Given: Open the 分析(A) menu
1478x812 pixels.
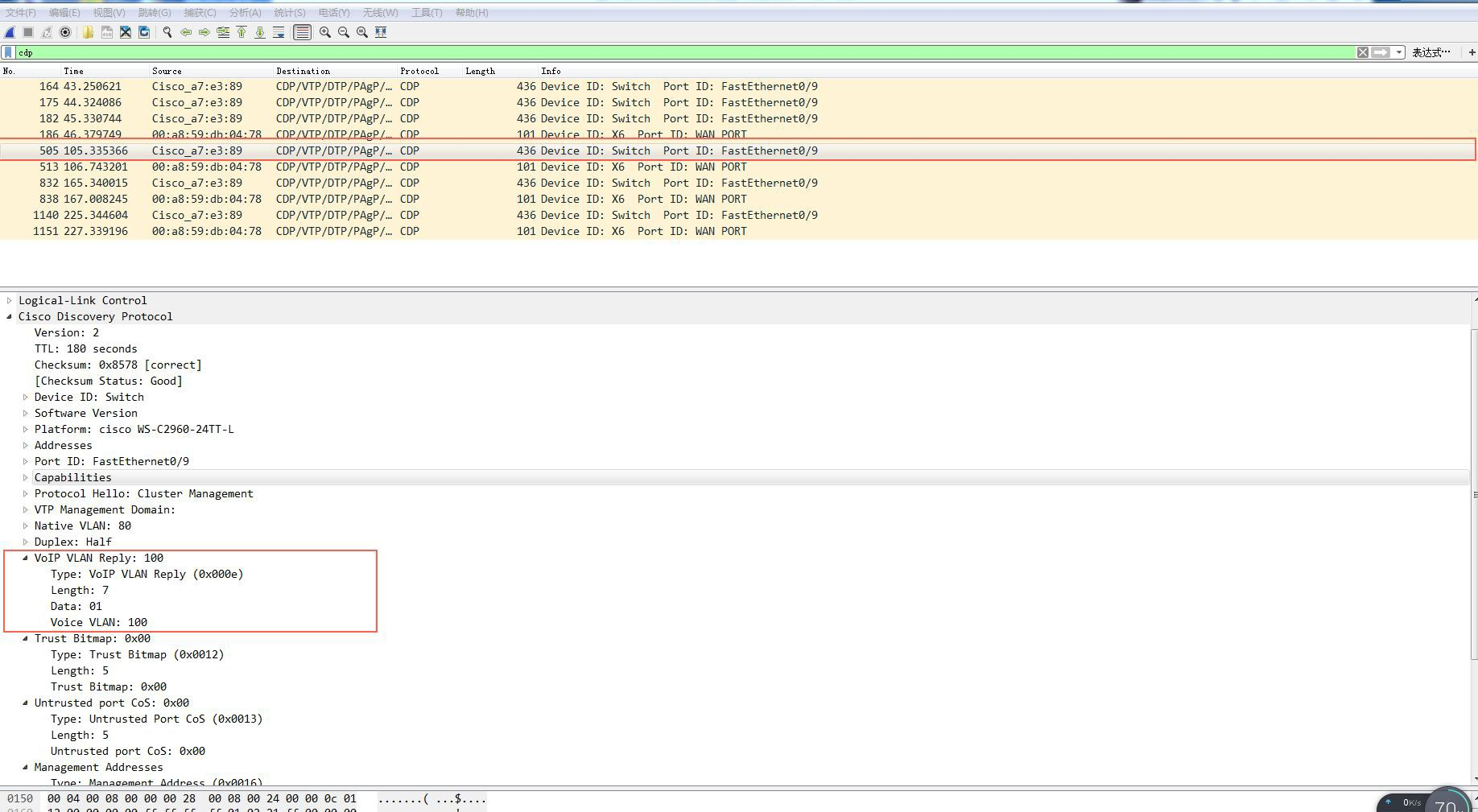Looking at the screenshot, I should (245, 13).
